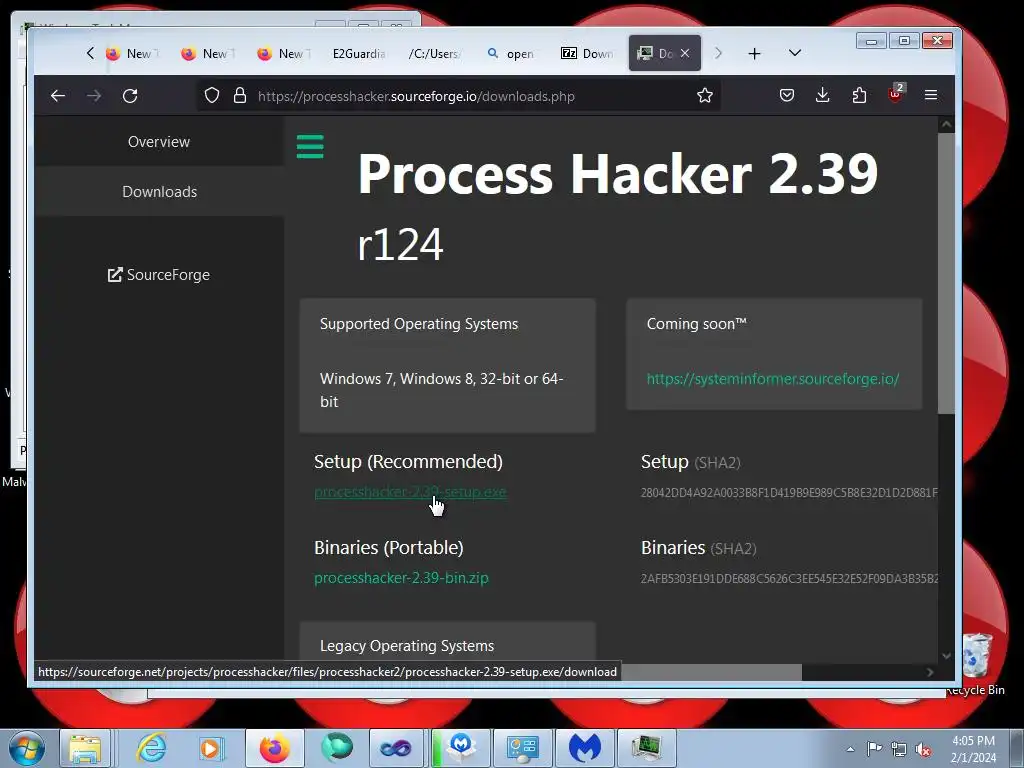Click the padlock site information icon
The image size is (1024, 768).
[240, 96]
